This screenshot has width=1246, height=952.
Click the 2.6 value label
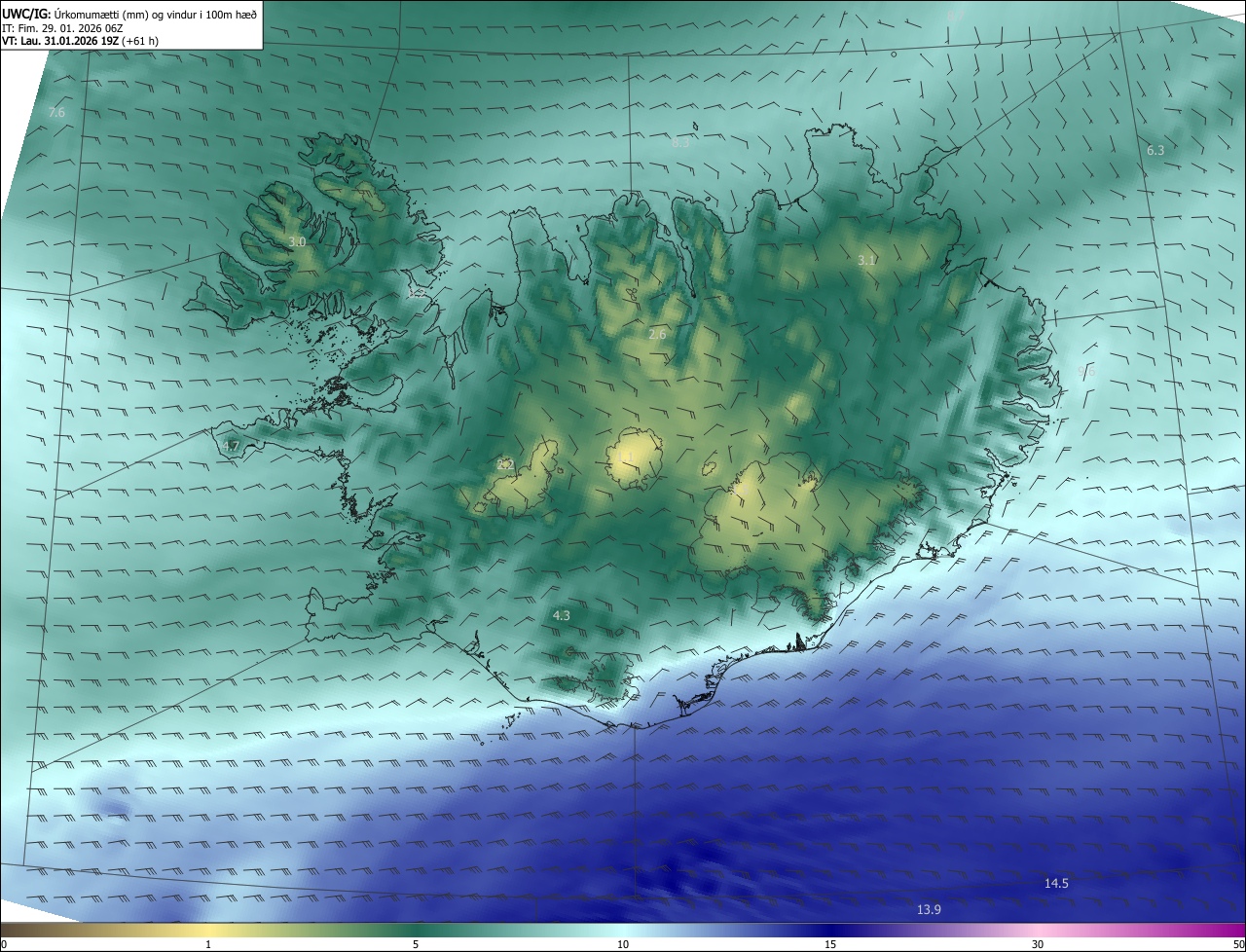pyautogui.click(x=657, y=334)
